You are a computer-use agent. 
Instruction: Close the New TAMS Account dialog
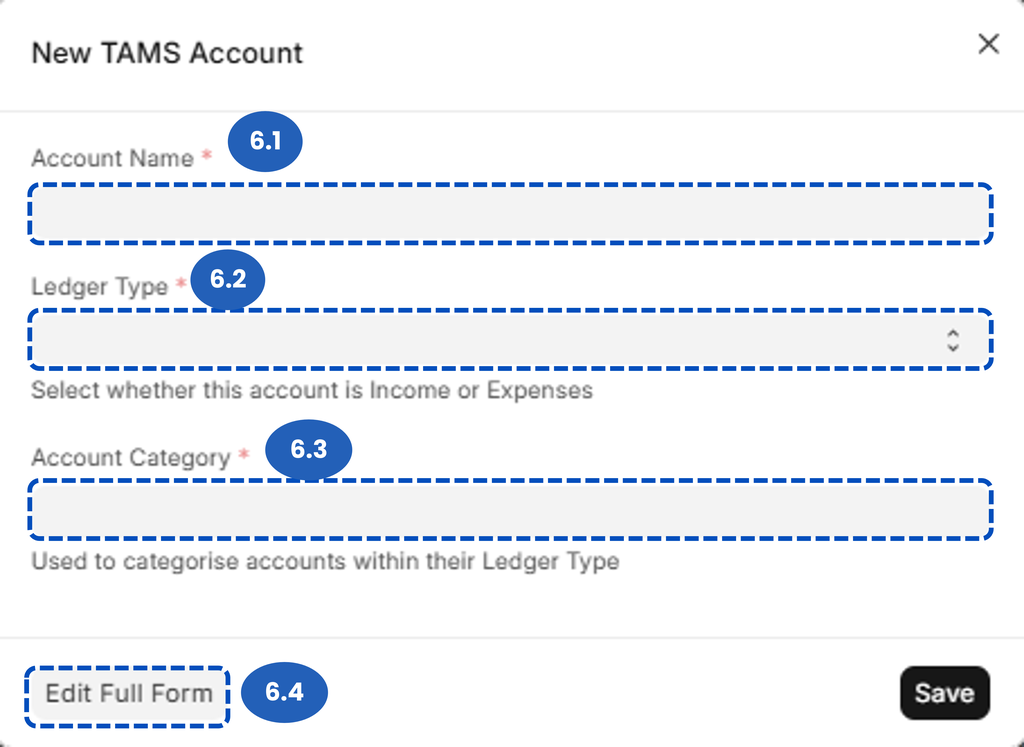[988, 44]
